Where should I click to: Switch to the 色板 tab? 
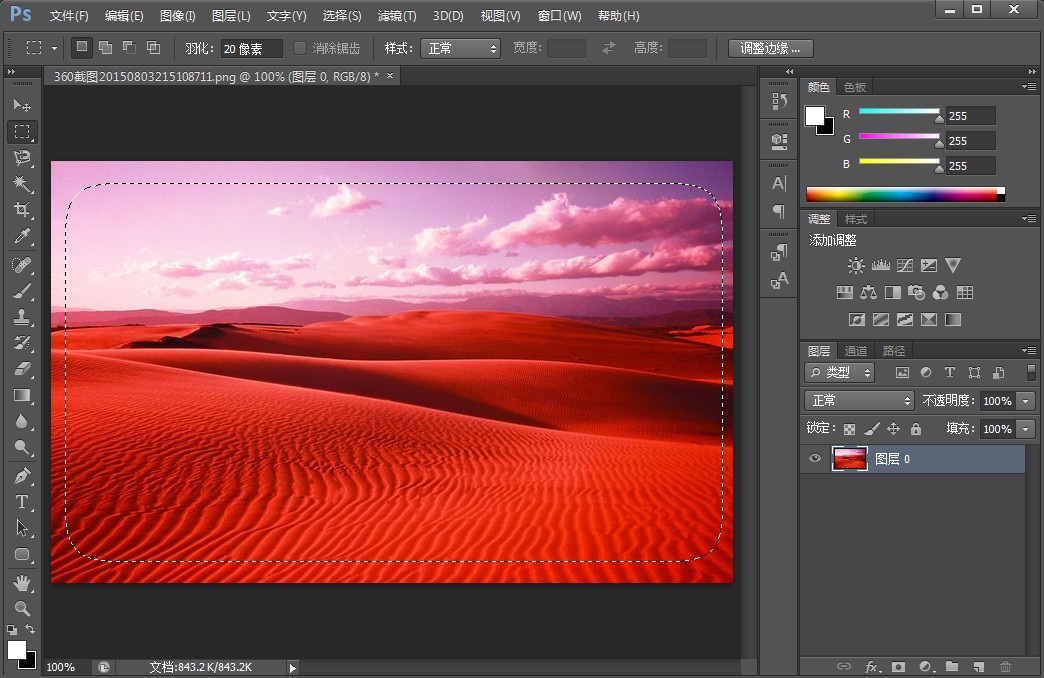pos(855,87)
